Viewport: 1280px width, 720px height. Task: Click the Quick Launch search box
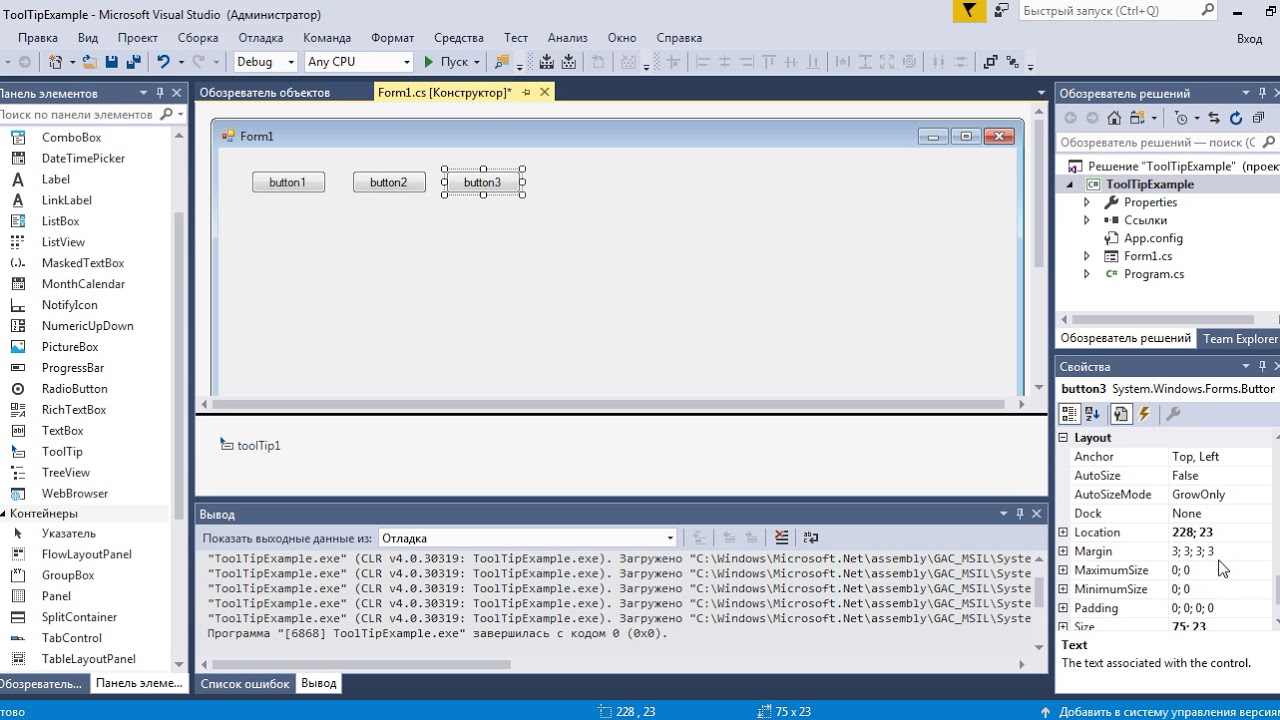[1108, 11]
